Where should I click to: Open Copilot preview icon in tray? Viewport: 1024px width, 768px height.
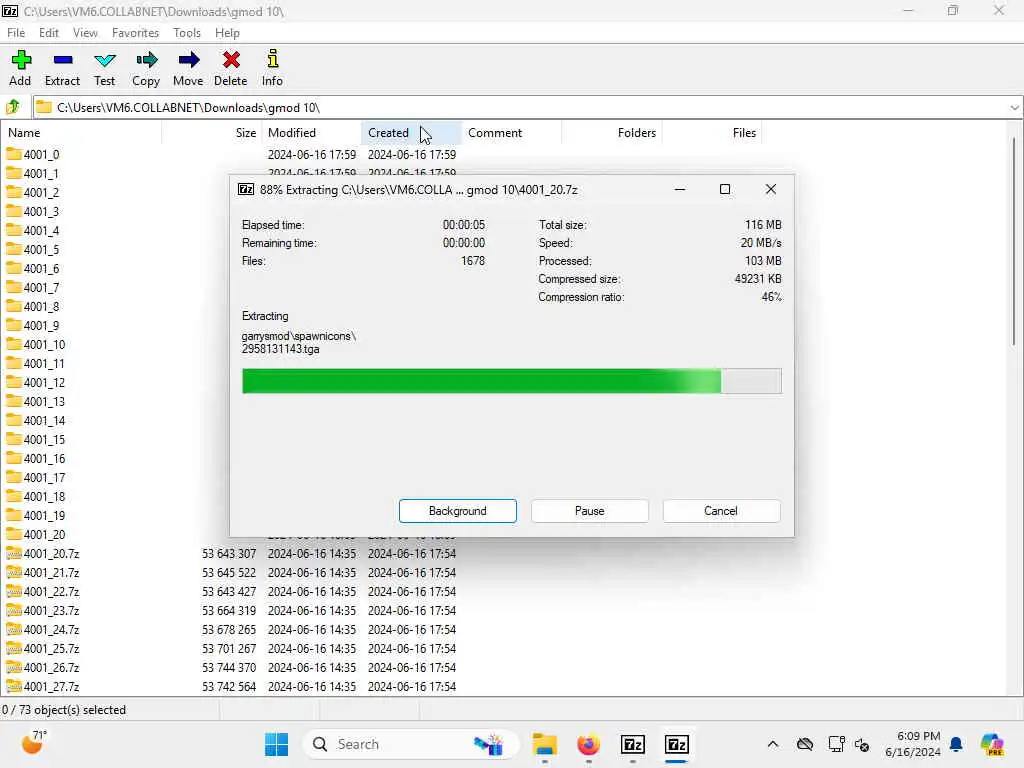[x=991, y=744]
